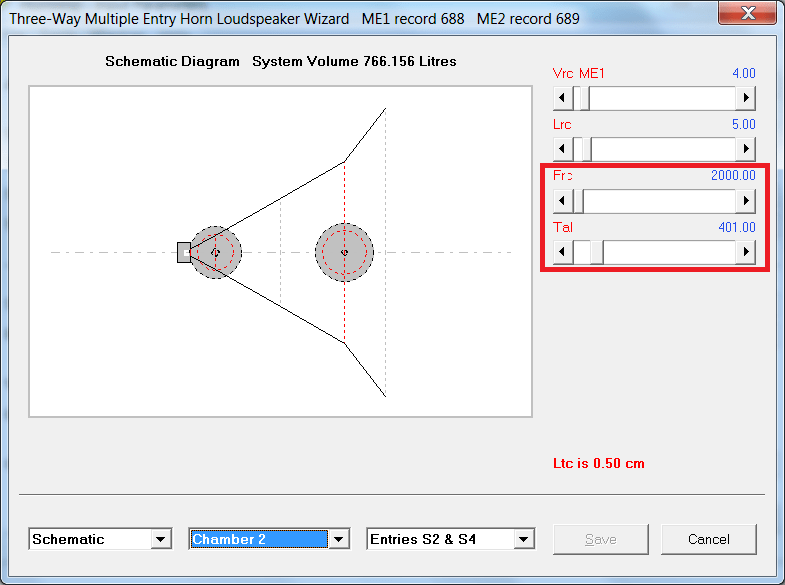Click the Tal slider thumb
This screenshot has height=585, width=785.
coord(596,252)
